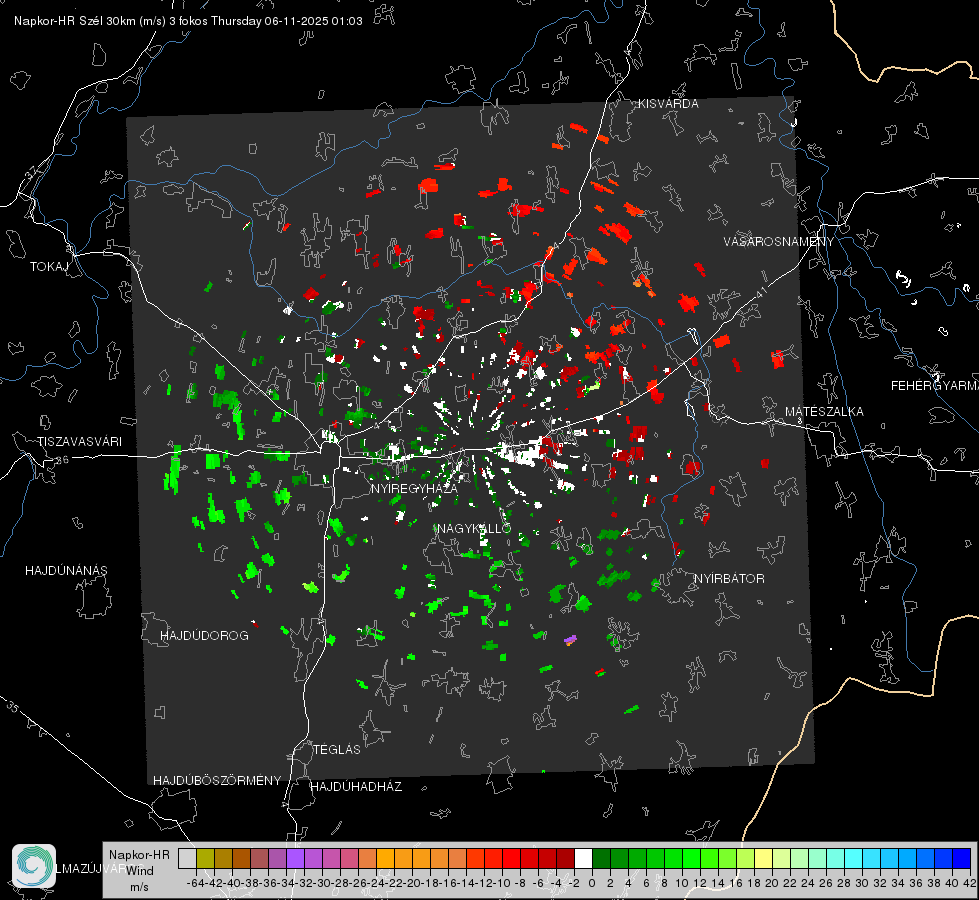Select the TÉGLÁS town label

pyautogui.click(x=337, y=749)
